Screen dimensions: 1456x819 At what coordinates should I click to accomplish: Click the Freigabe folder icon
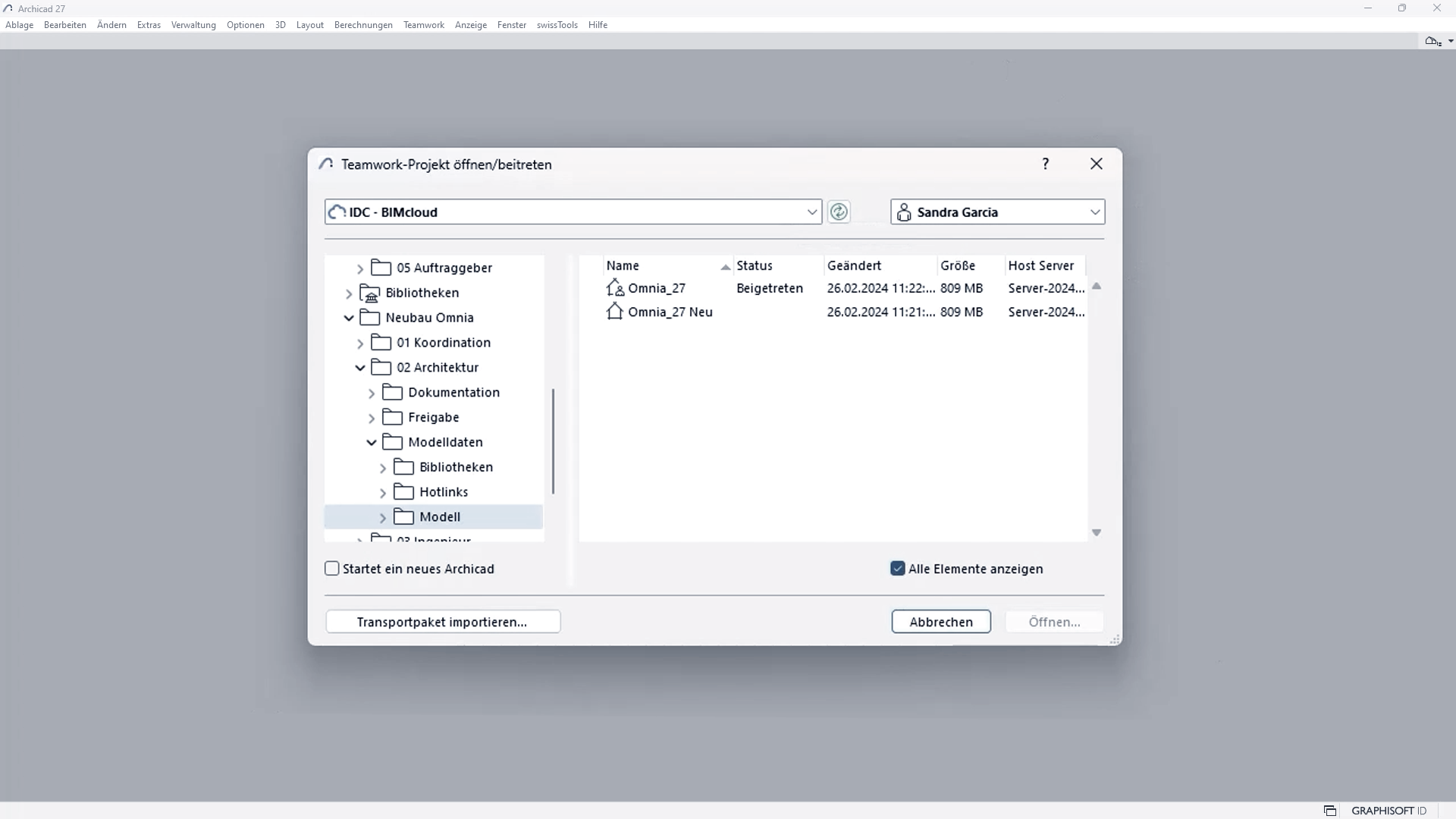pos(393,417)
